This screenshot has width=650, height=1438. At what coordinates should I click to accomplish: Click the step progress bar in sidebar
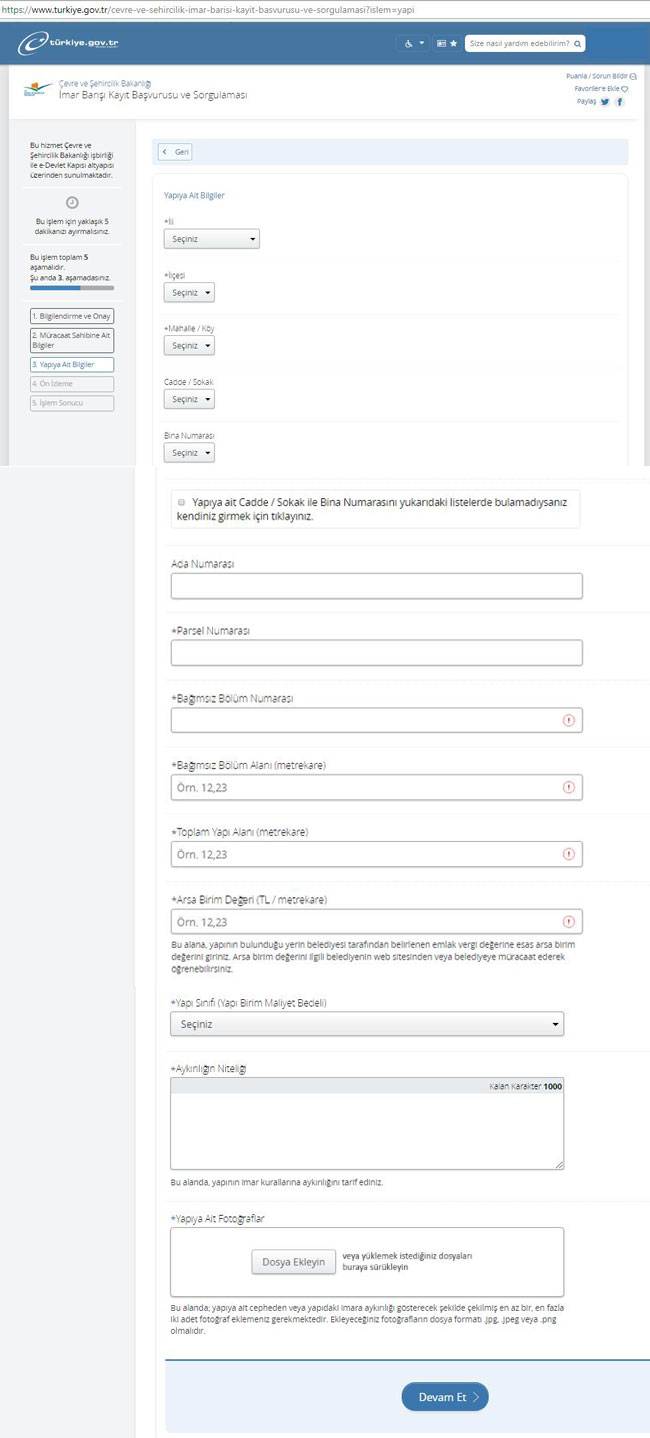[72, 288]
